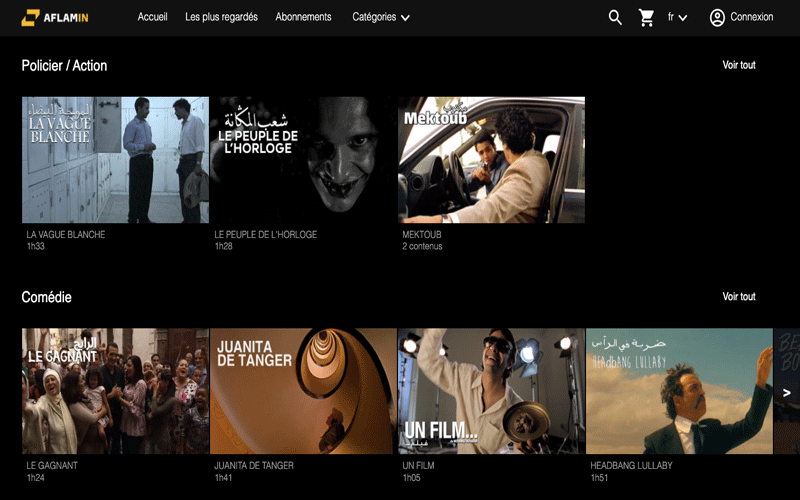Open La Vague Blanche movie thumbnail
Viewport: 800px width, 500px height.
115,160
